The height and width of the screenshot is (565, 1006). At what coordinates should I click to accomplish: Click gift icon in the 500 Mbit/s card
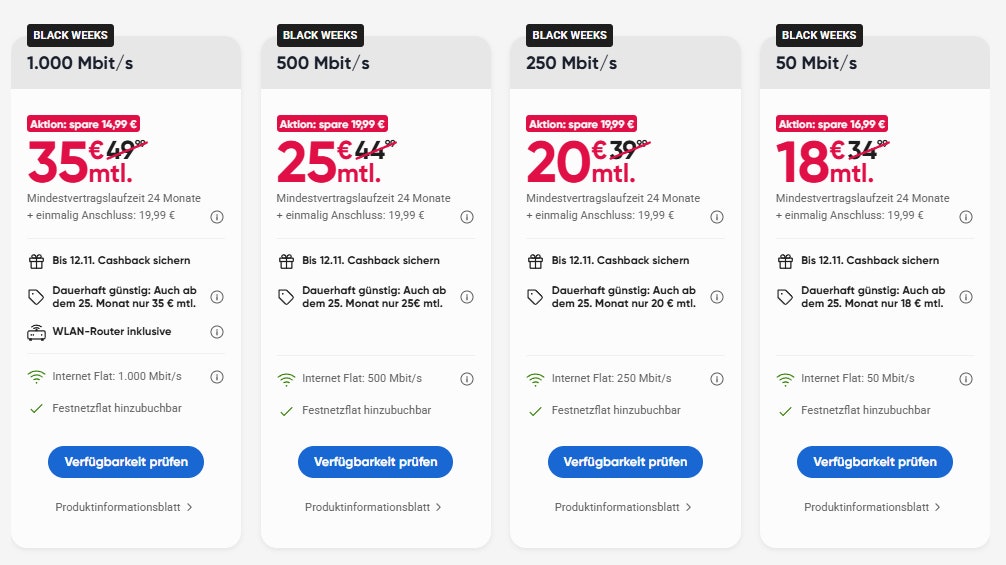pos(286,261)
